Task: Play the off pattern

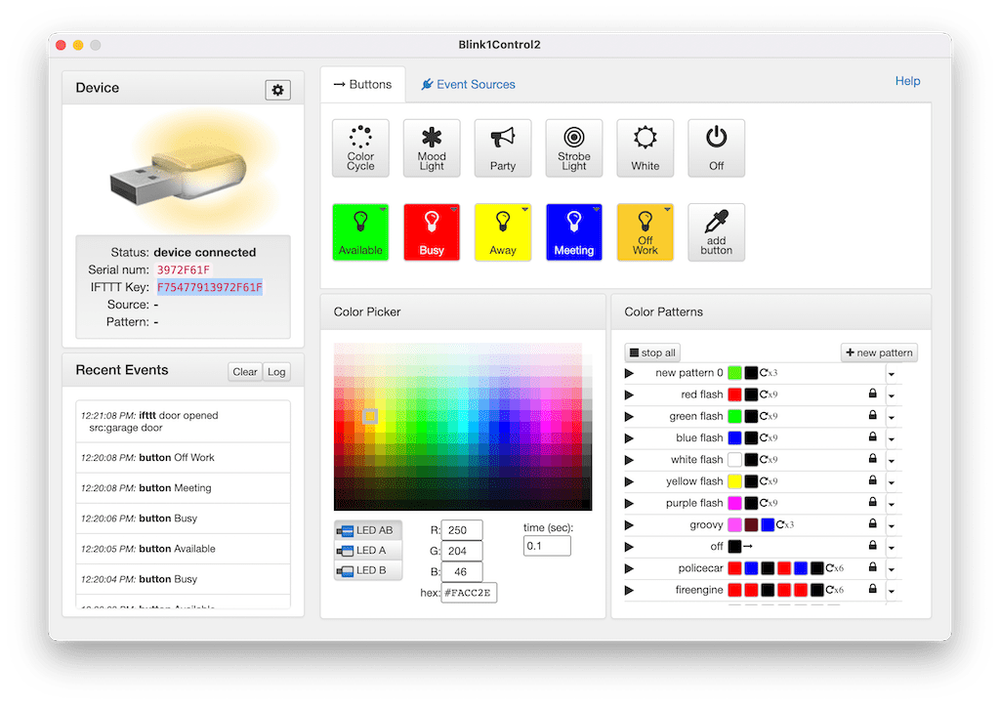Action: coord(629,547)
